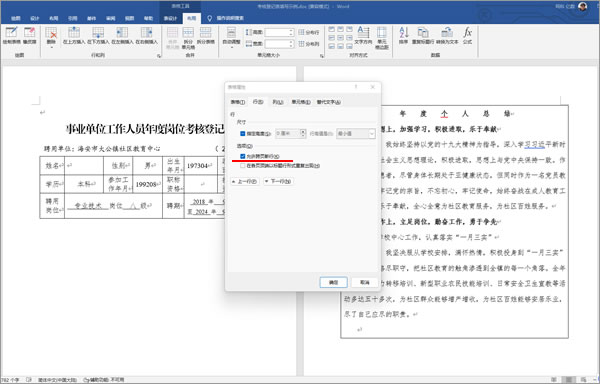Align cell text center right
The height and width of the screenshot is (384, 600).
(349, 38)
